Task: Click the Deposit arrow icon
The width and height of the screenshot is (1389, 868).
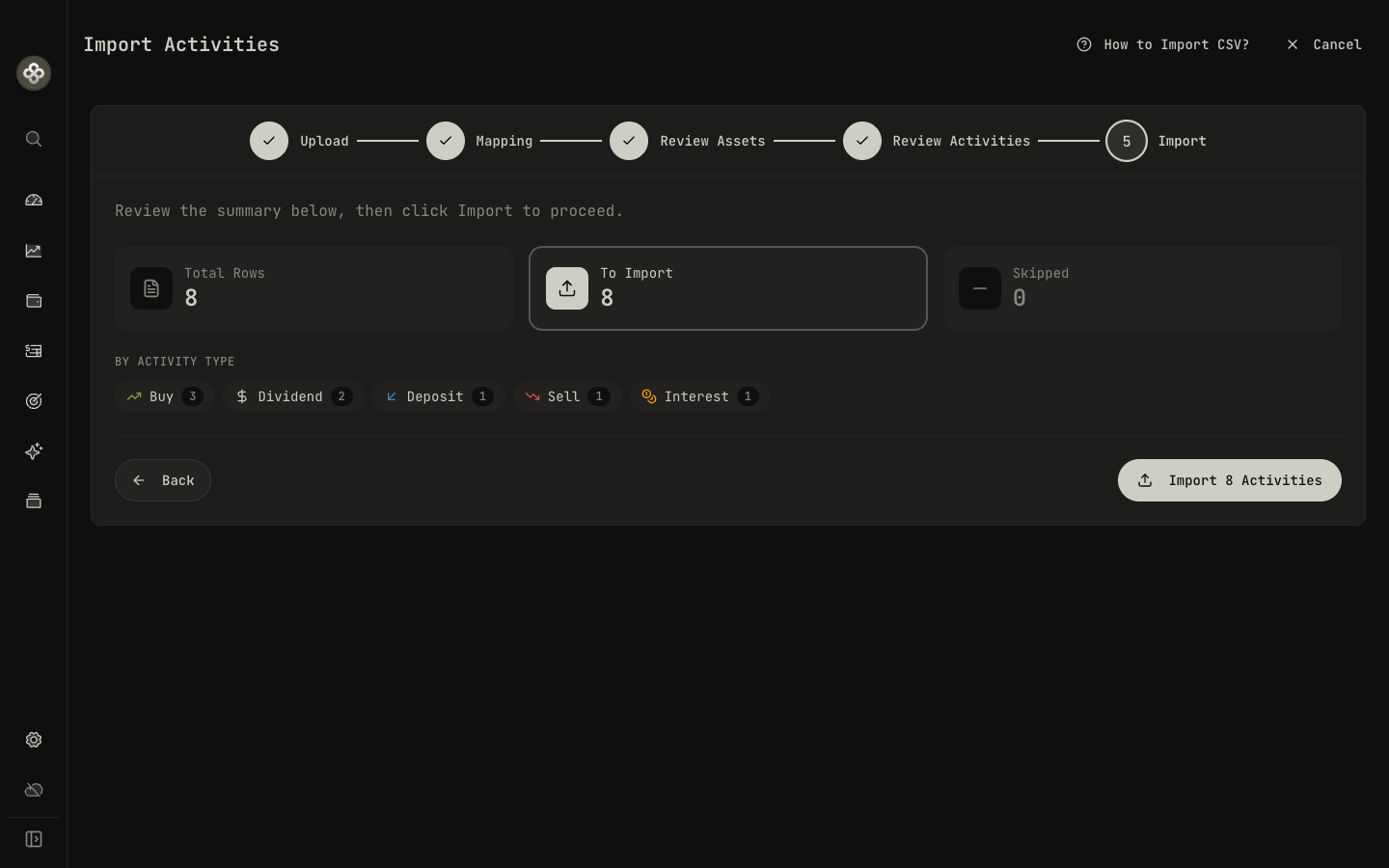Action: [x=392, y=396]
